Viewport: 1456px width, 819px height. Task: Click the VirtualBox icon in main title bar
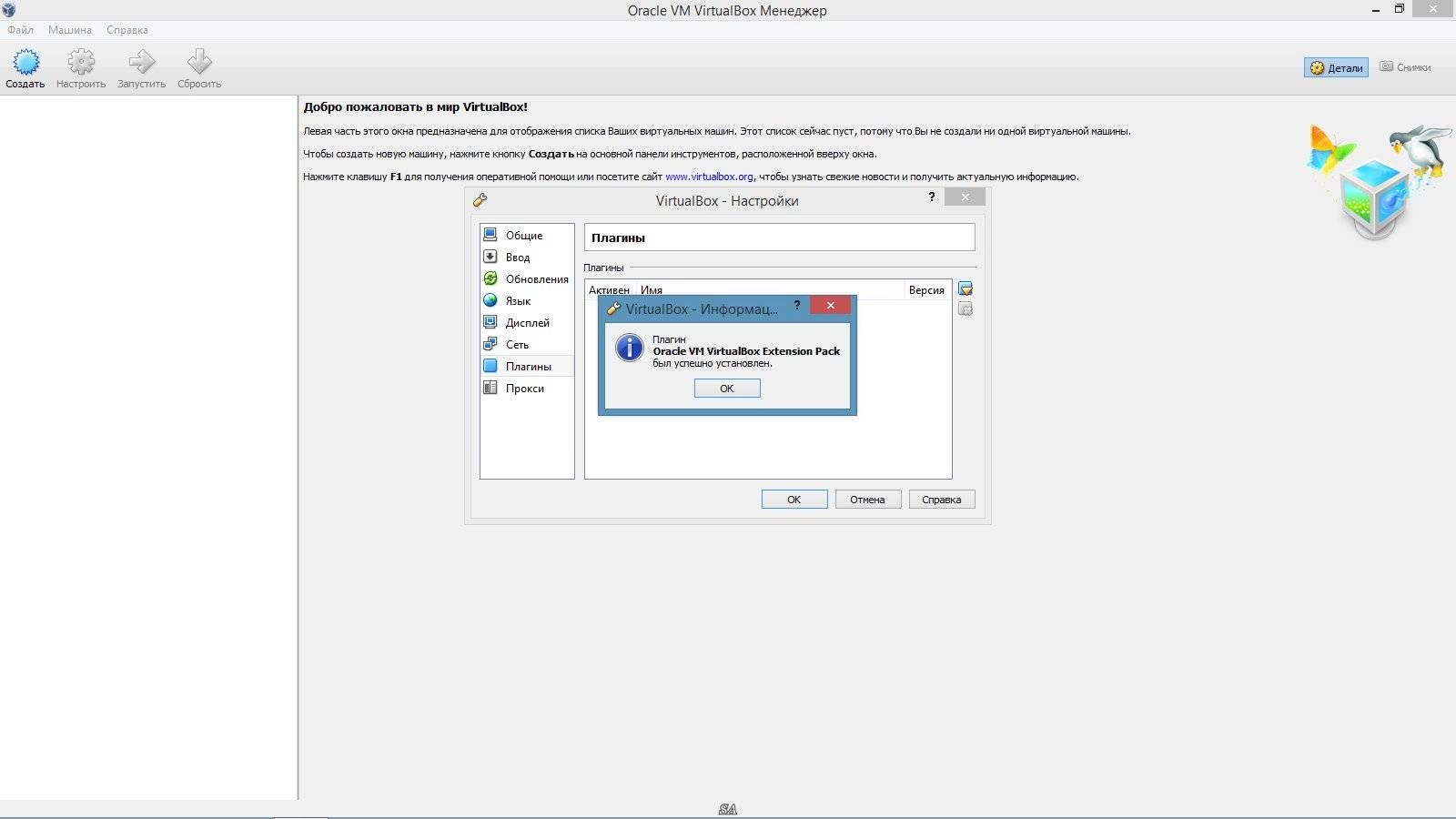click(x=9, y=10)
